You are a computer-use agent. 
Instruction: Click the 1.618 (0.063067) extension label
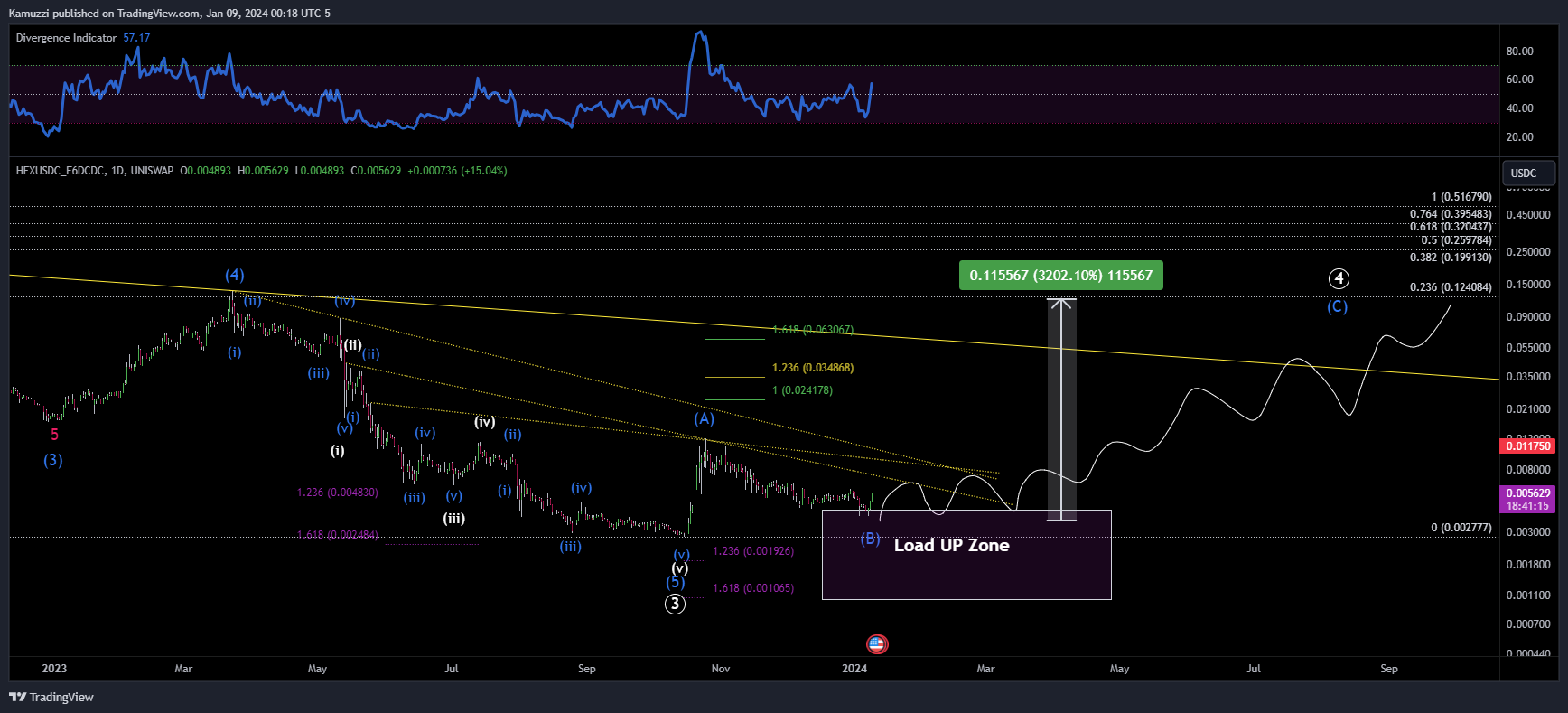point(813,330)
